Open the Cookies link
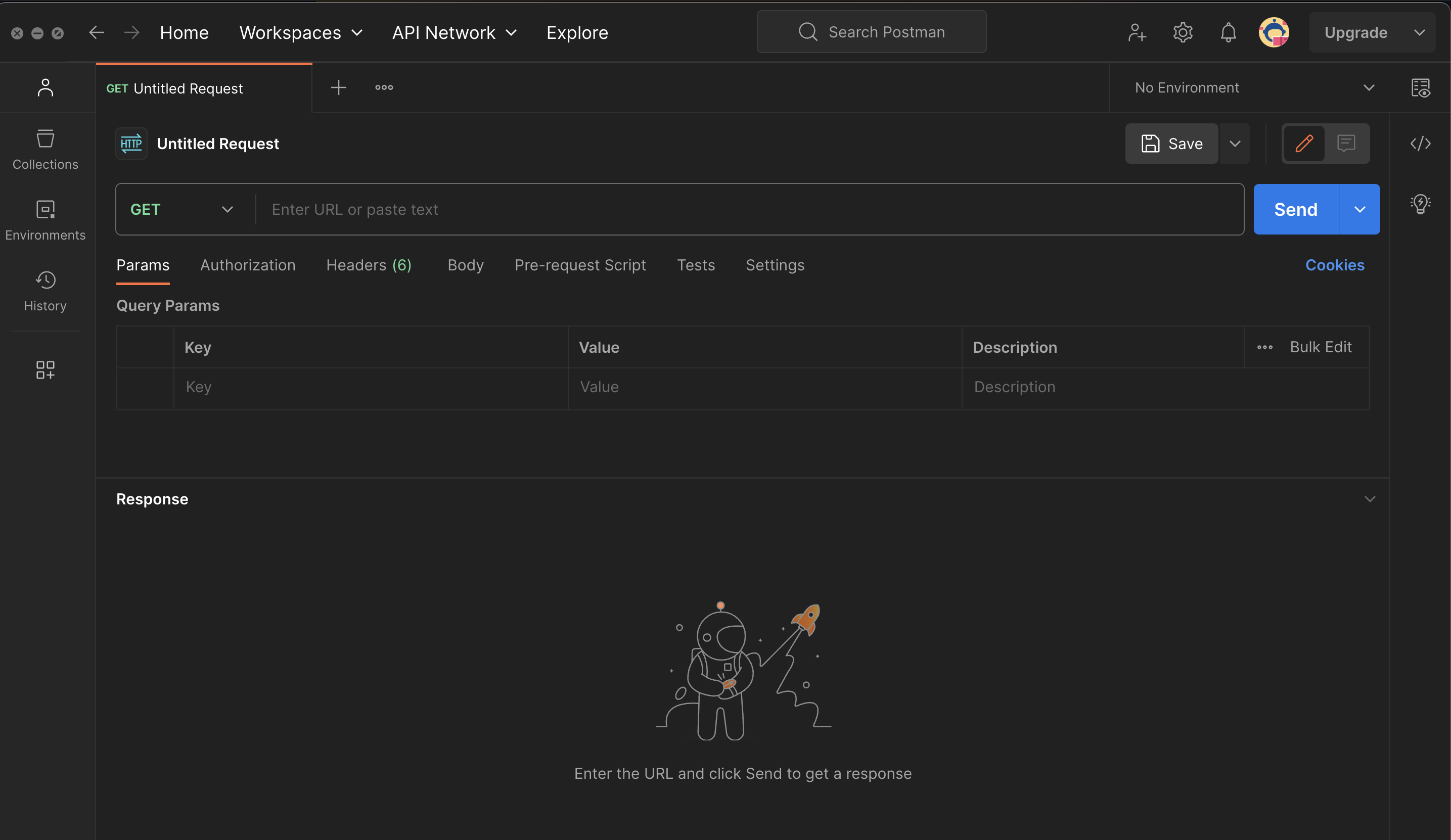Screen dimensions: 1451x840 [x=1335, y=265]
